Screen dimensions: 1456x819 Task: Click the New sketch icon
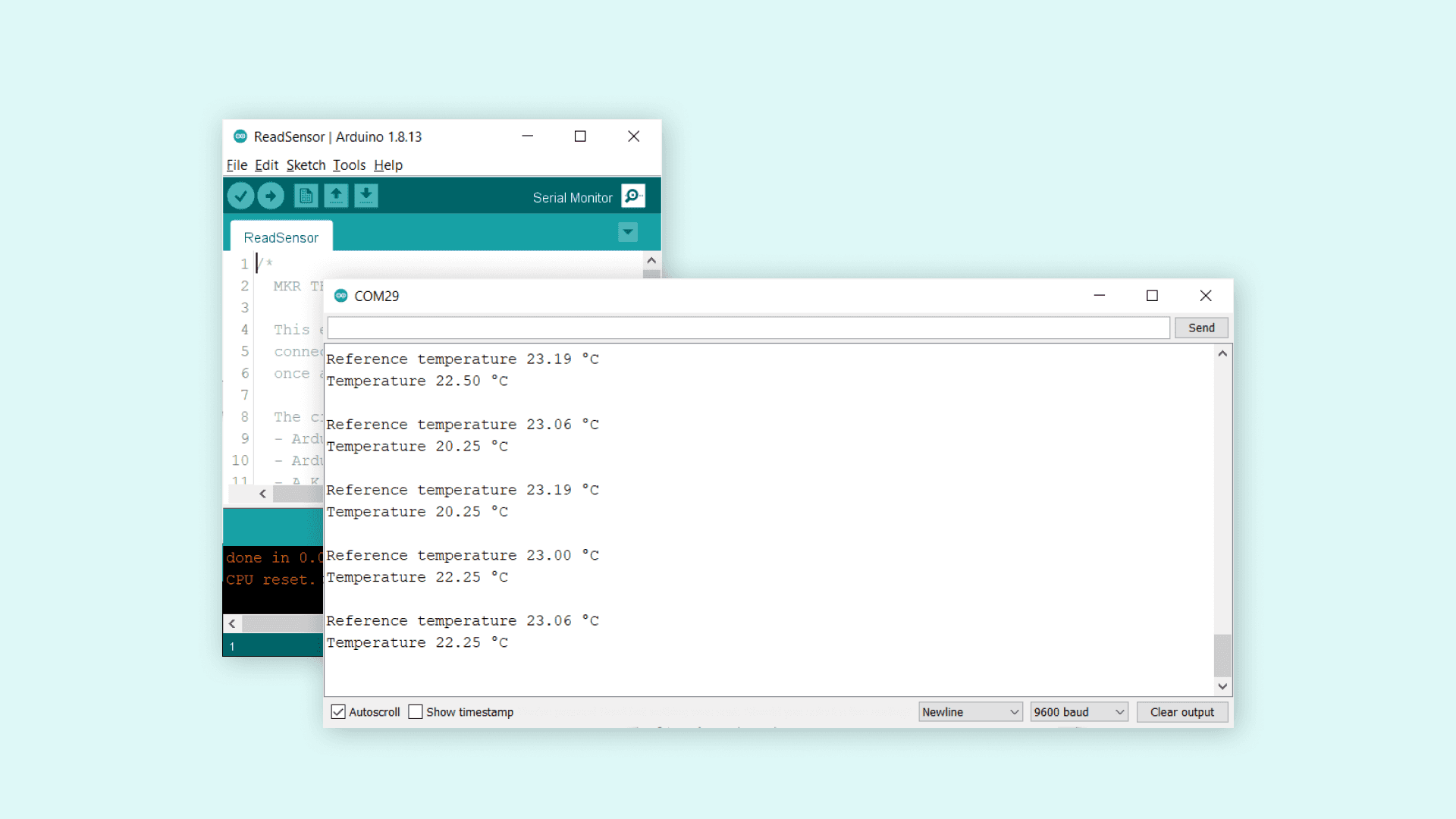[x=306, y=196]
